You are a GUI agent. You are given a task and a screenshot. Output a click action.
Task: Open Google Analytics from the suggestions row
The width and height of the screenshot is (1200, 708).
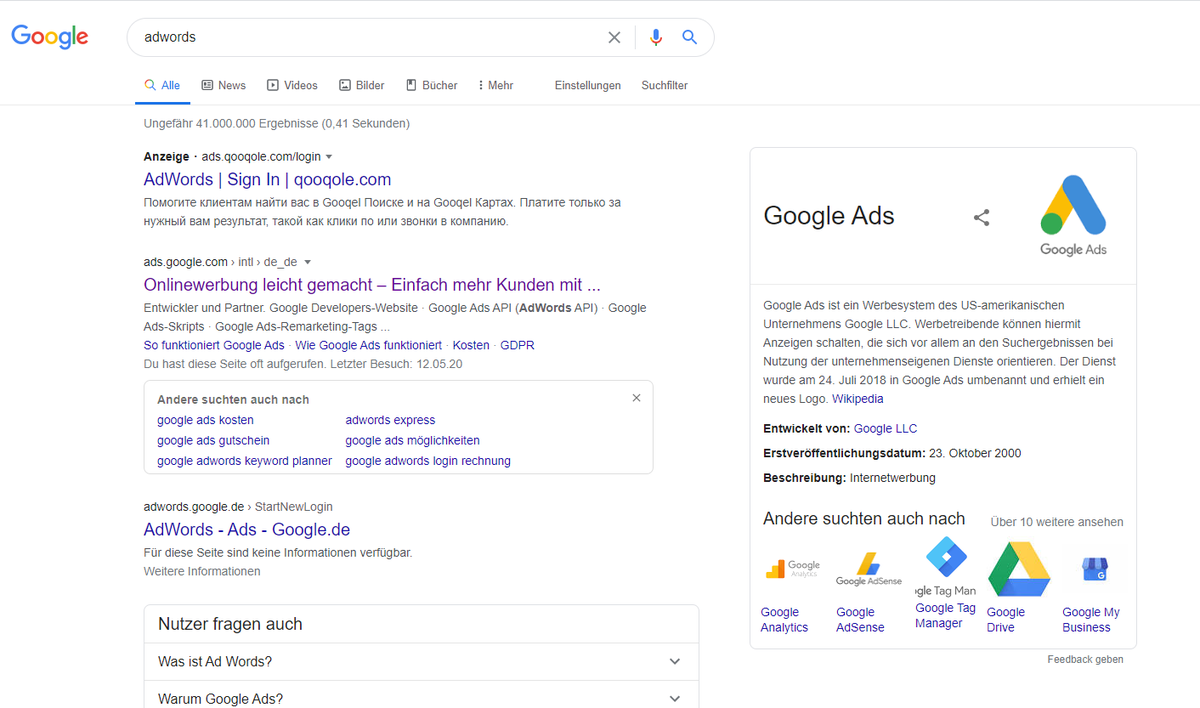pyautogui.click(x=792, y=567)
